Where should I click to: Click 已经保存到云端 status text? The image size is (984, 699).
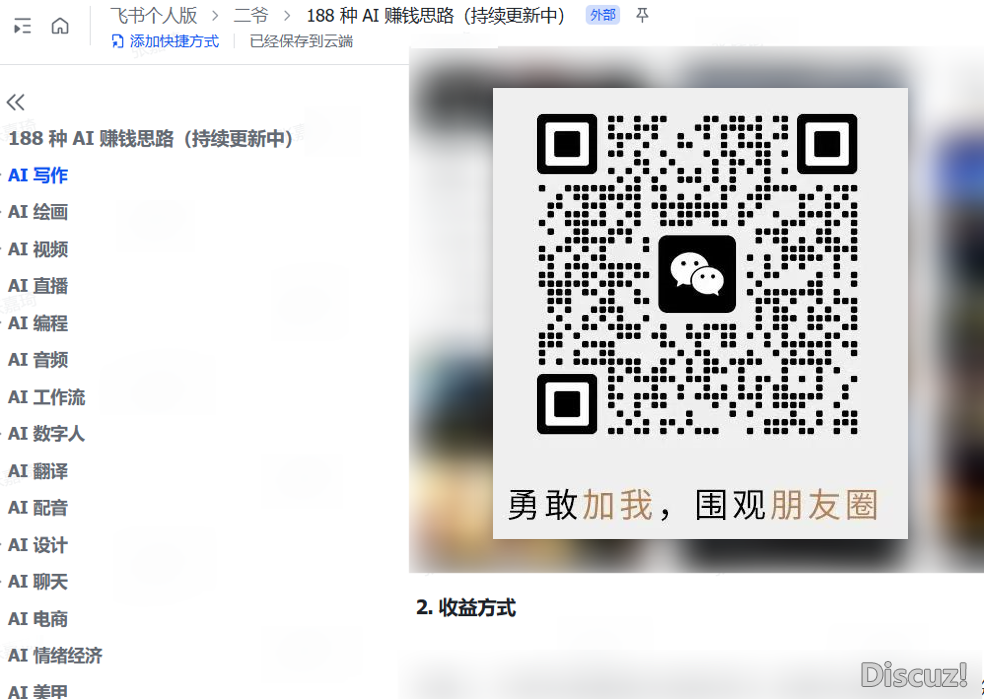pos(301,41)
